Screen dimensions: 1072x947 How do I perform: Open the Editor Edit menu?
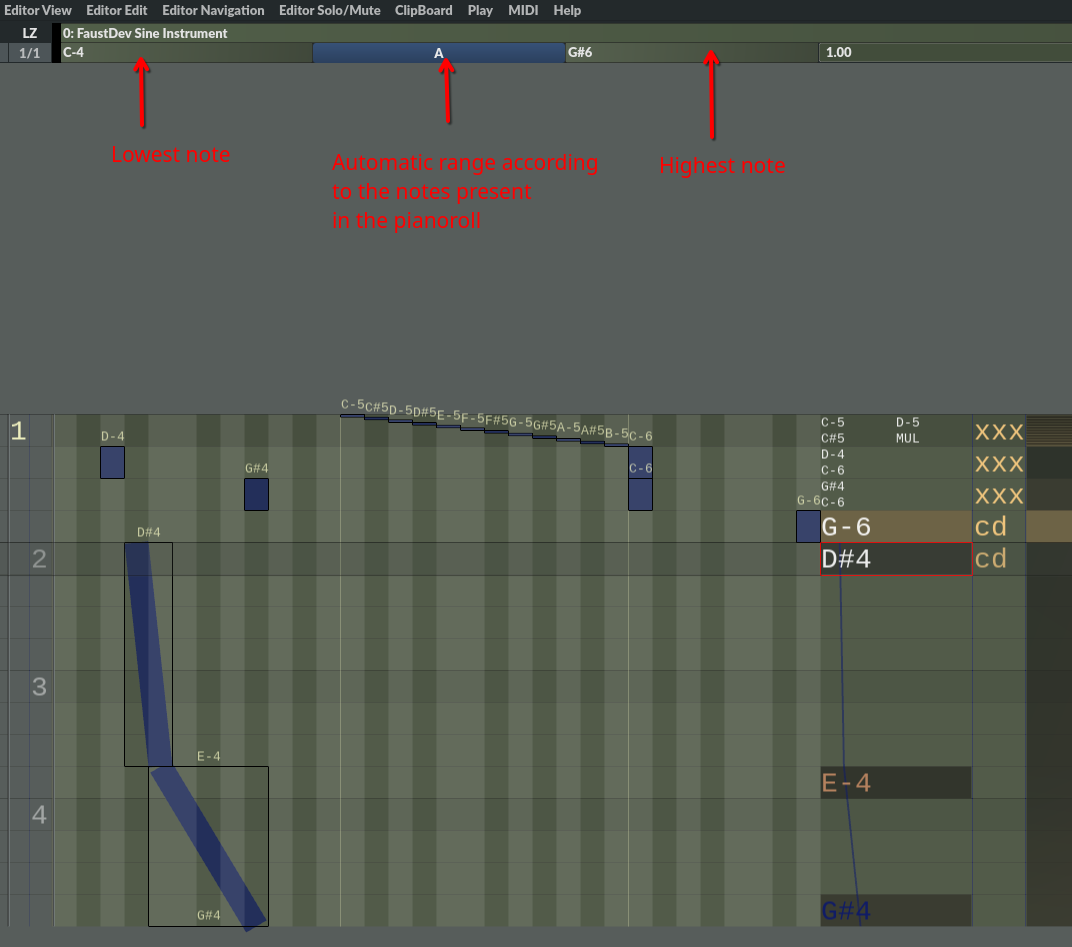coord(116,10)
